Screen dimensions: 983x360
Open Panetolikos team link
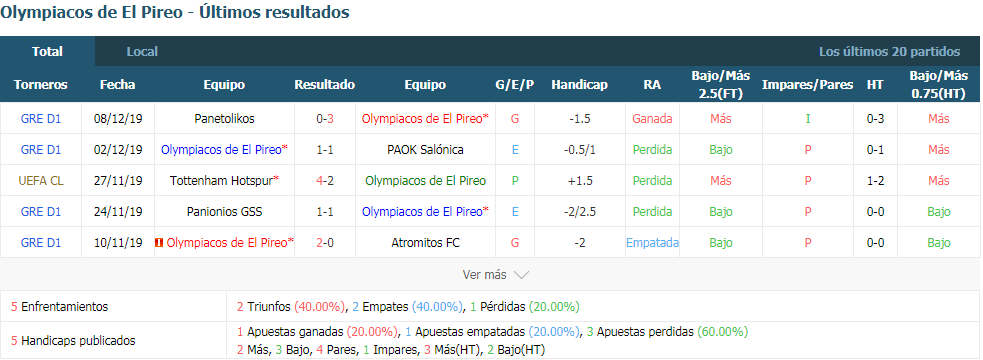coord(224,119)
